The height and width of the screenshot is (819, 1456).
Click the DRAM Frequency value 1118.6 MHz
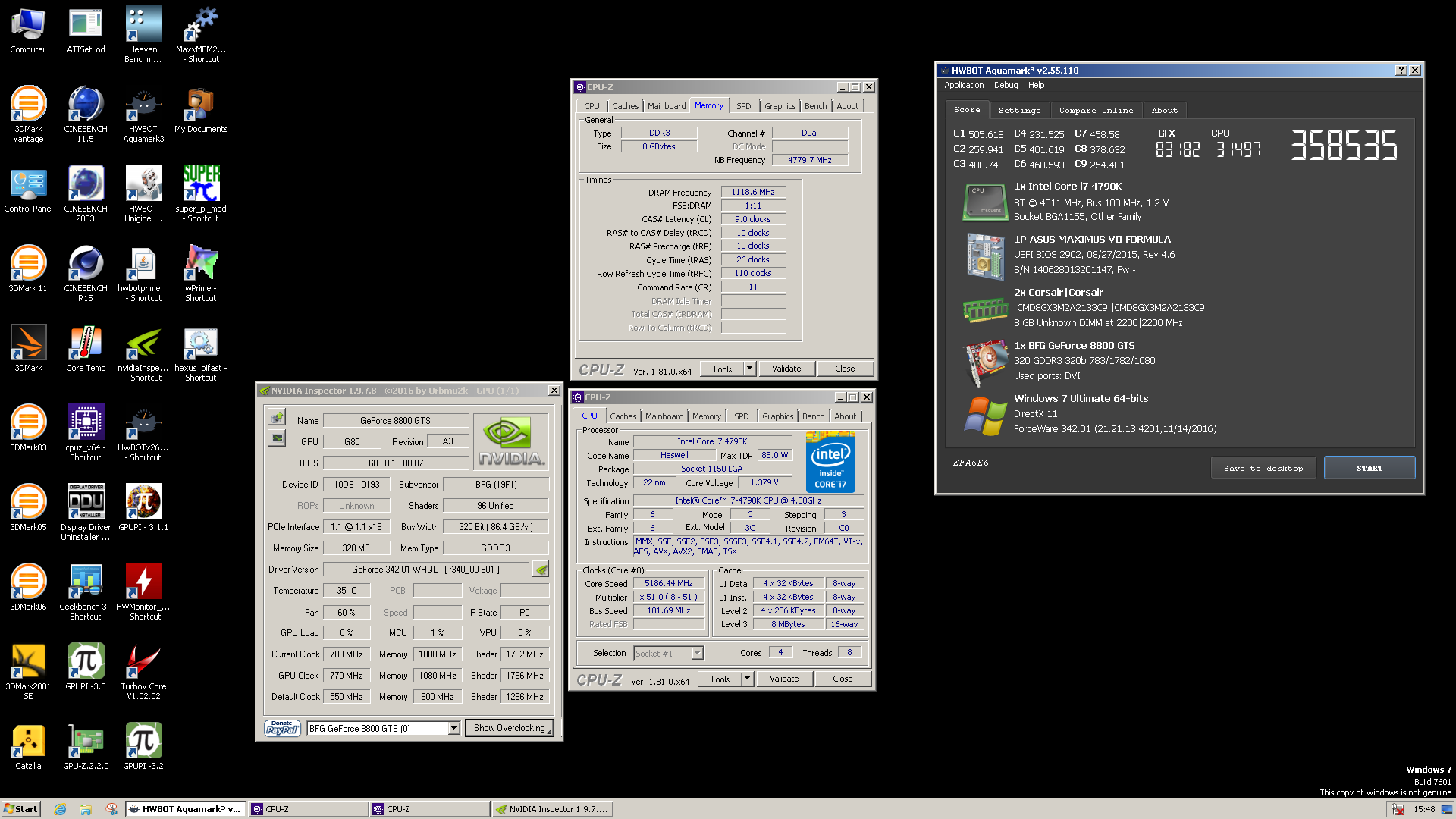coord(753,193)
